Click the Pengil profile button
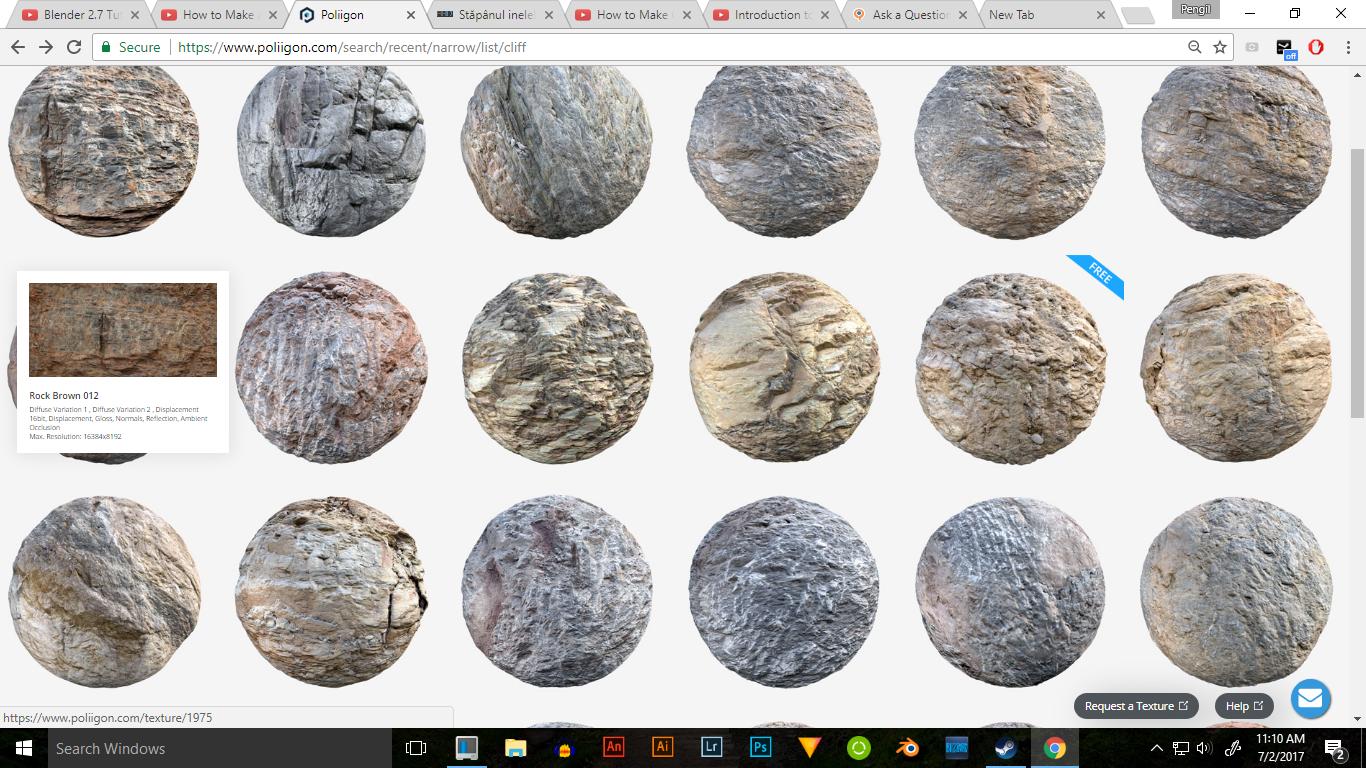 (1195, 9)
